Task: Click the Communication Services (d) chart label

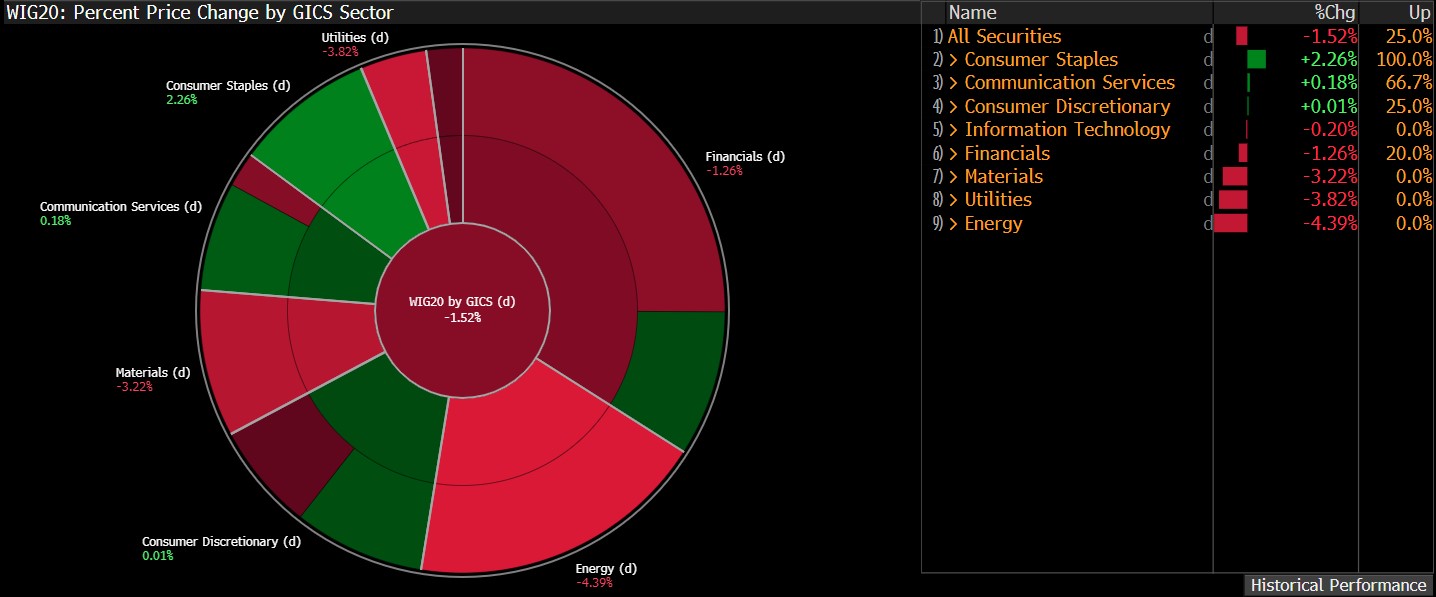Action: 121,207
